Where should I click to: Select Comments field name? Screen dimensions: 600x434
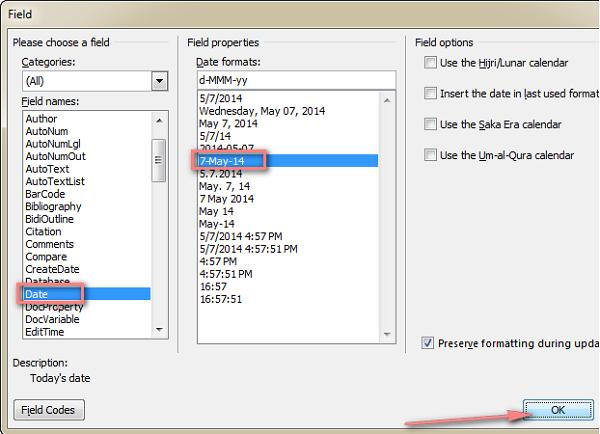[x=87, y=244]
